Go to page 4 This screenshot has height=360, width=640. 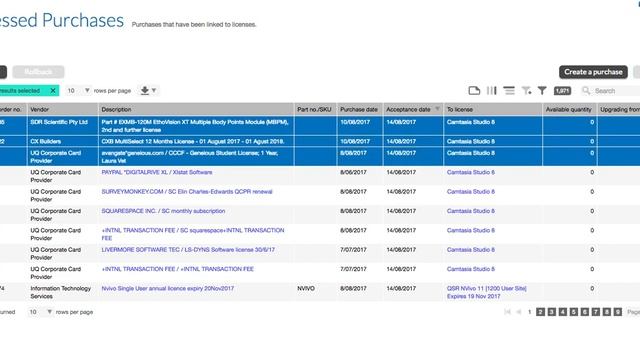pyautogui.click(x=562, y=312)
